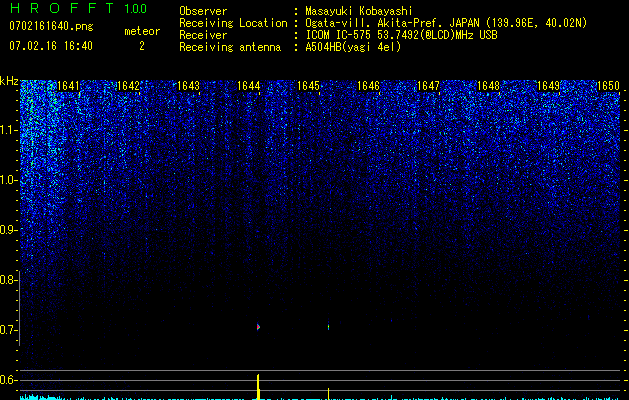Click the date stamp 07.02.16 16:40
Image resolution: width=629 pixels, height=400 pixels.
[51, 46]
